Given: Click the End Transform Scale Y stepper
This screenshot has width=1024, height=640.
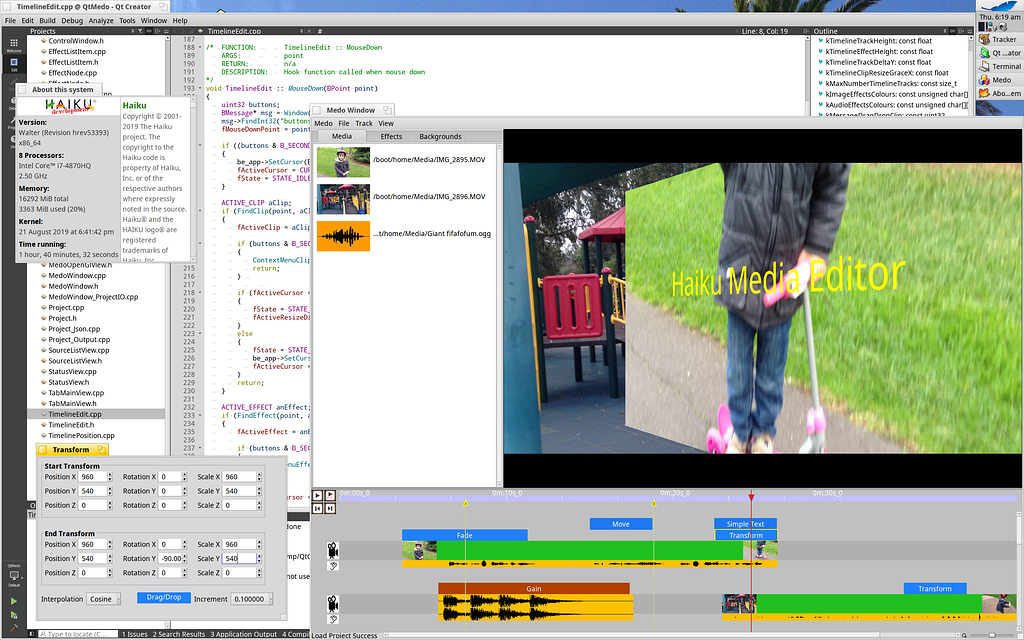Looking at the screenshot, I should point(259,558).
